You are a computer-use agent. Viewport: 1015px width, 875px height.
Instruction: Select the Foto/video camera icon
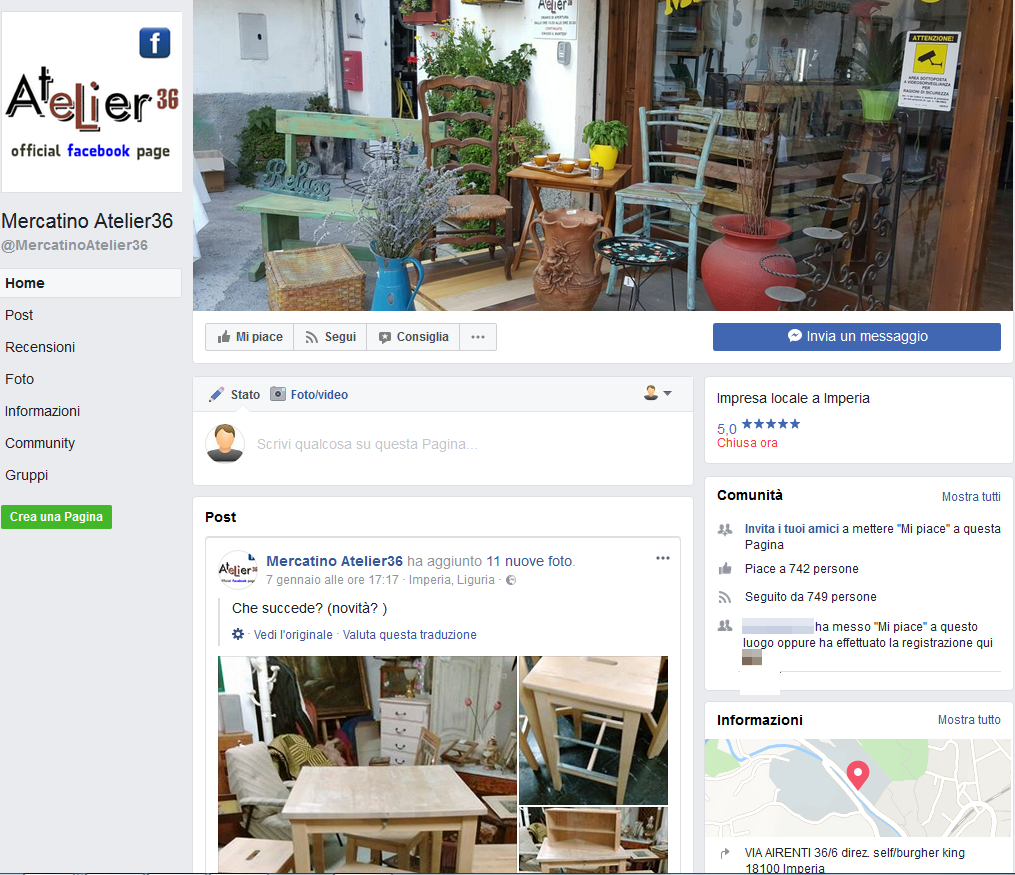[x=278, y=394]
